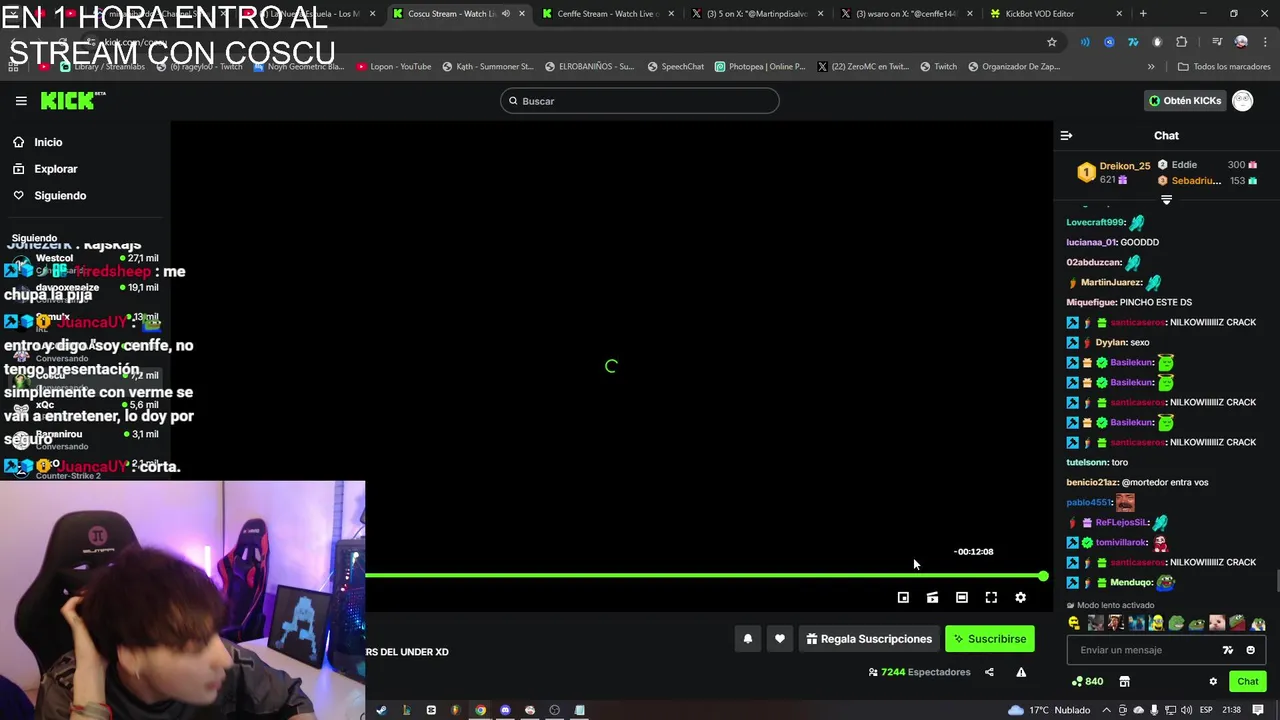Open picture-in-picture player mode
The height and width of the screenshot is (720, 1280).
pyautogui.click(x=903, y=598)
